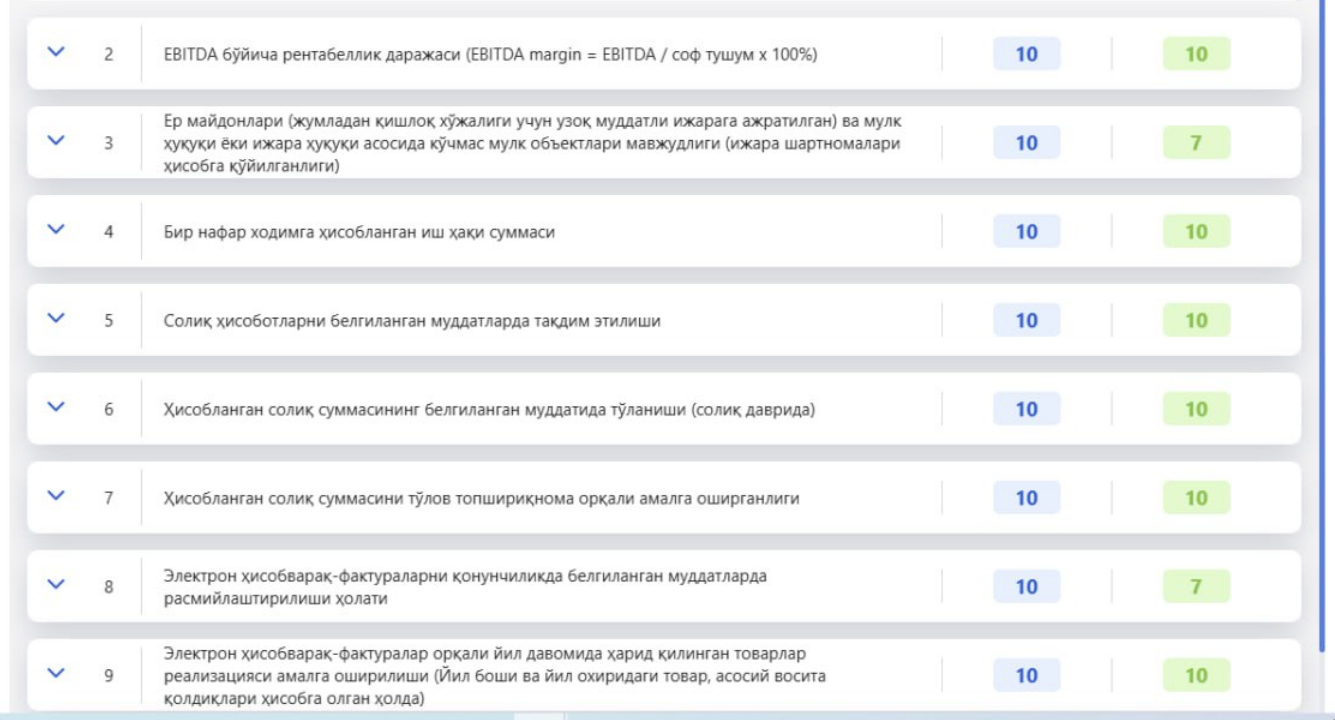This screenshot has width=1335, height=720.
Task: Expand row 2 EBITDA chevron
Action: click(56, 53)
